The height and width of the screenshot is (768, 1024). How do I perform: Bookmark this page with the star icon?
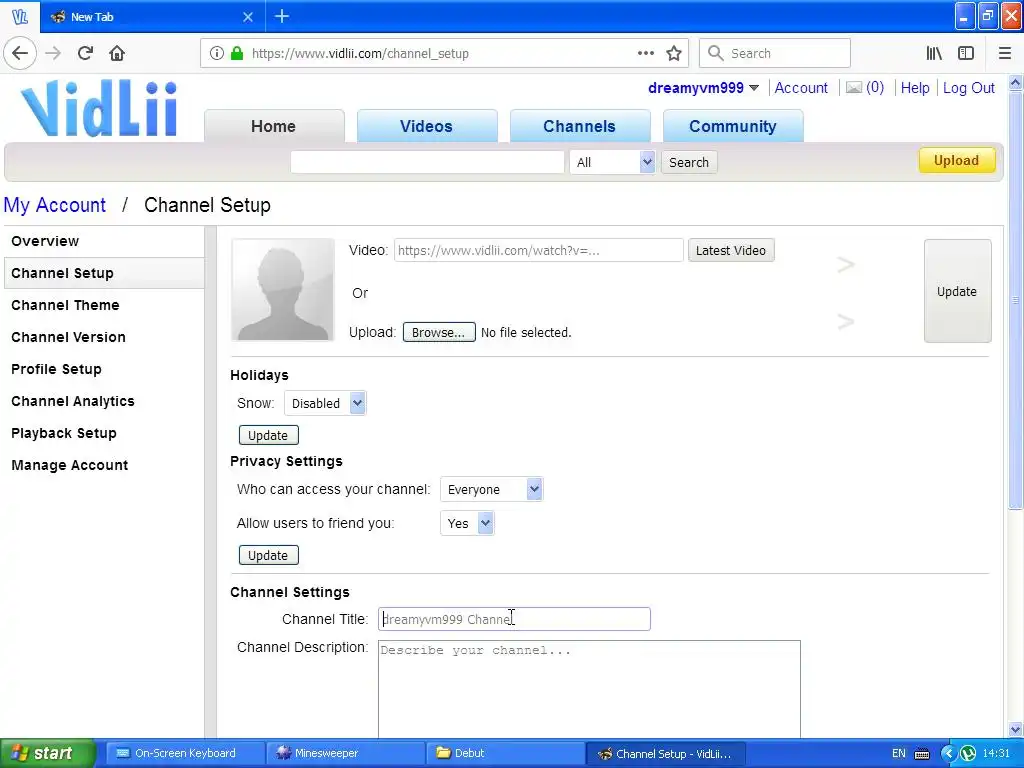click(674, 53)
